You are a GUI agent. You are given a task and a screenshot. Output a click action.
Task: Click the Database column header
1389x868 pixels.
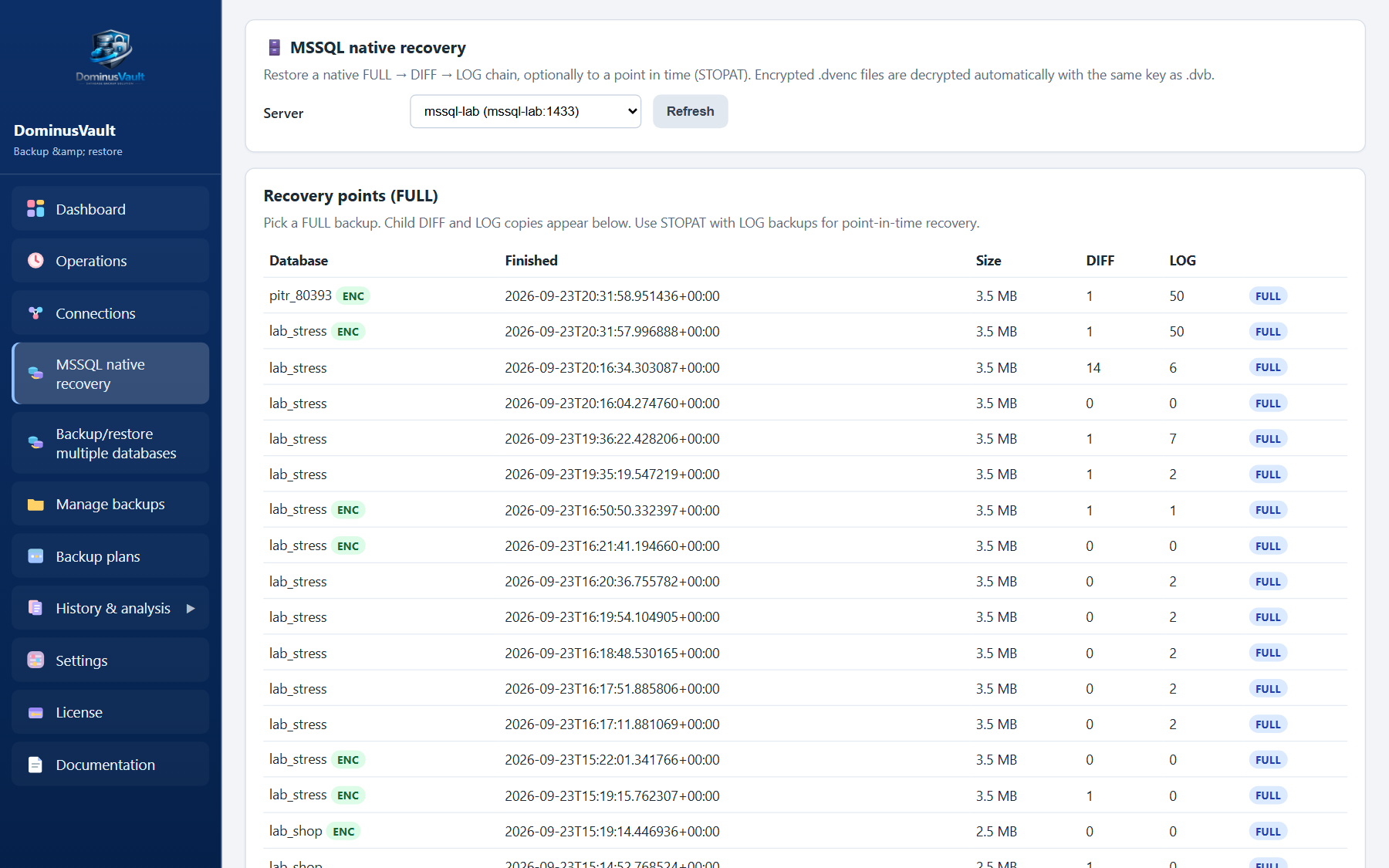[x=299, y=261]
